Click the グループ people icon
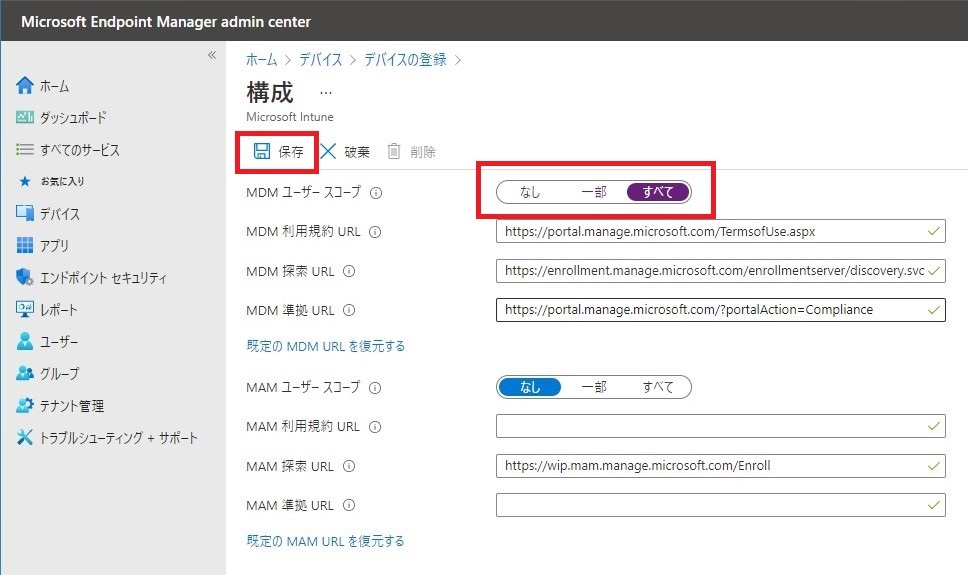 coord(25,373)
